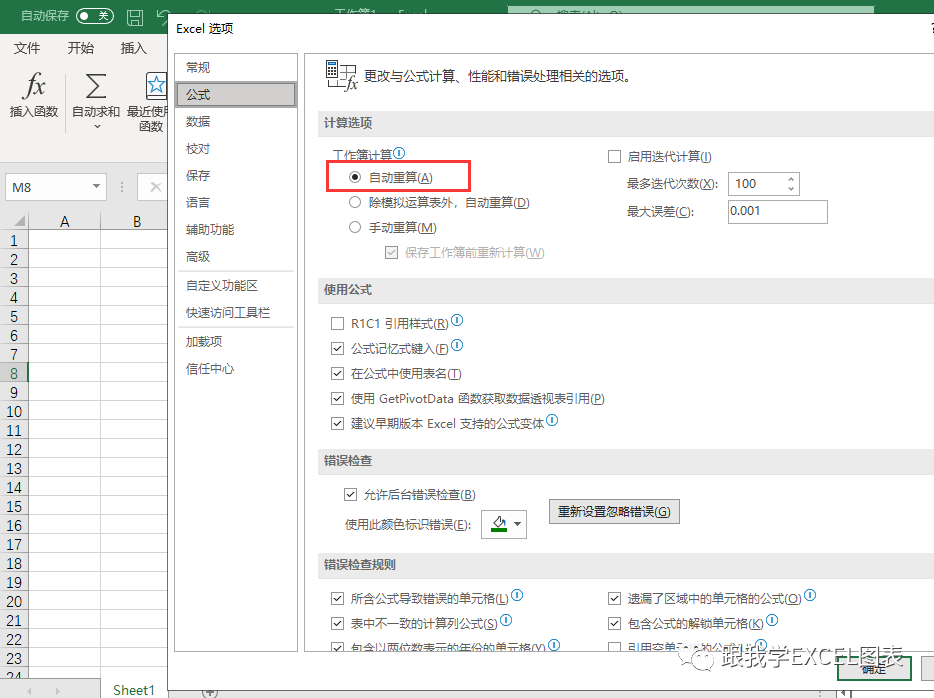Screen dimensions: 934x698
Task: Uncheck 包含公式的解锁单元格 rule
Action: (614, 624)
